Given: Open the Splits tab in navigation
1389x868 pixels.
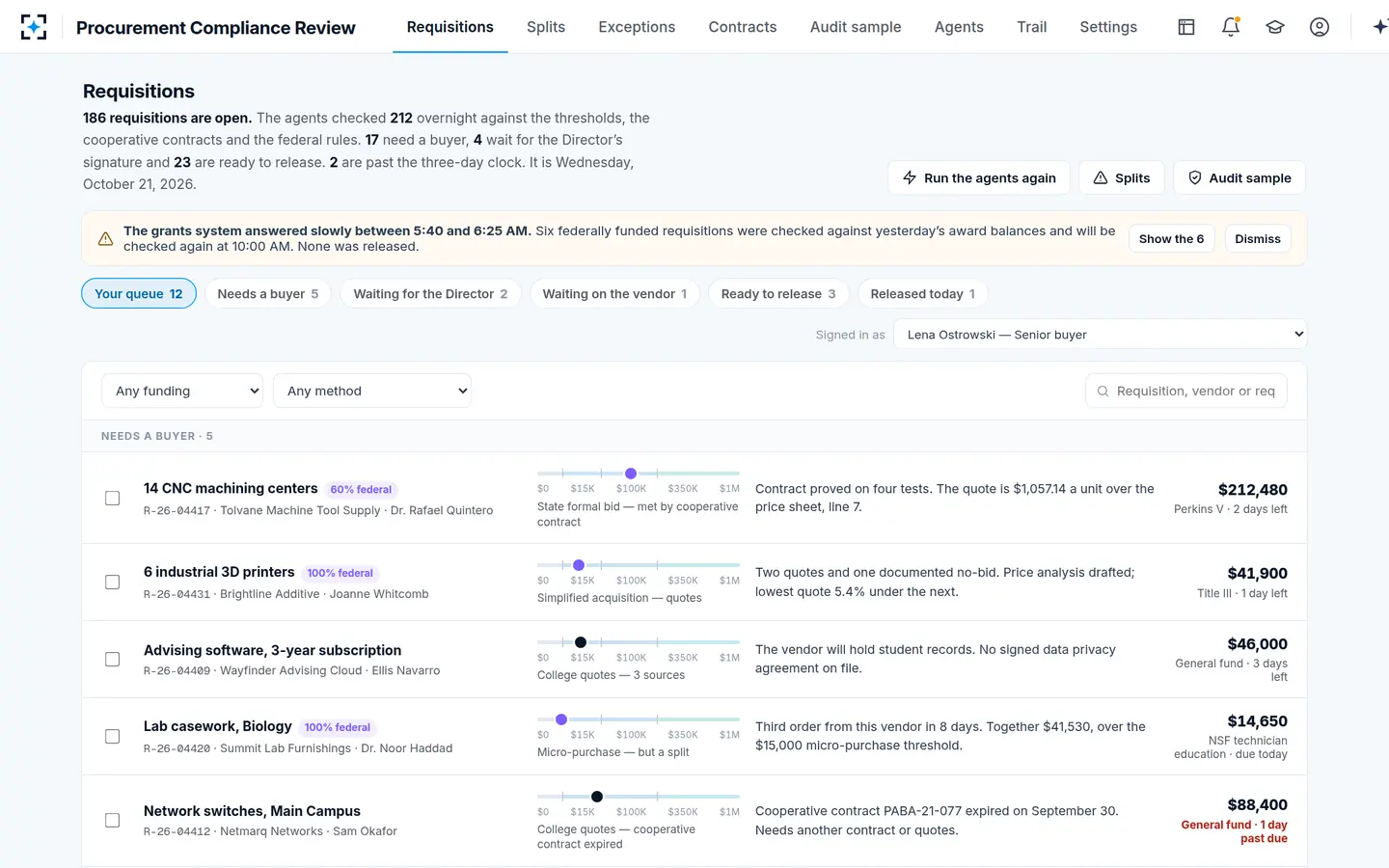Looking at the screenshot, I should 546,27.
